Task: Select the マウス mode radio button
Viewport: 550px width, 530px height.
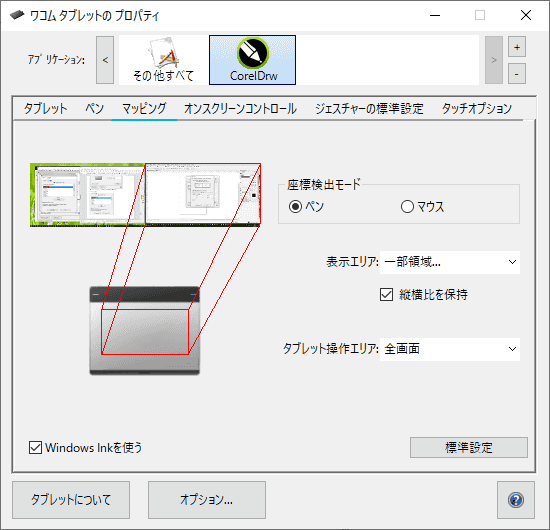Action: 407,207
